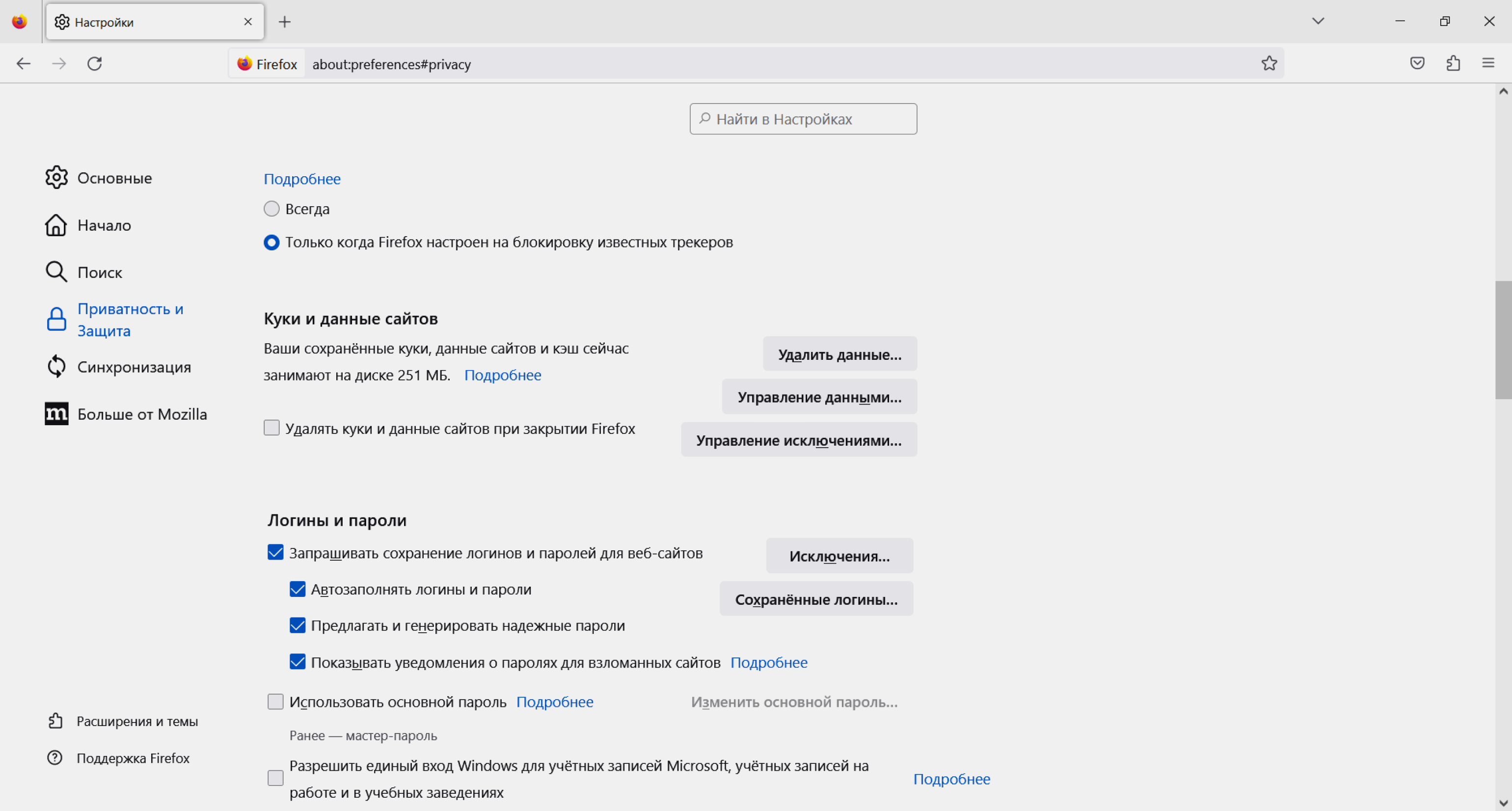The height and width of the screenshot is (811, 1512).
Task: Click Подробнее link for взломанных сайтов
Action: [x=769, y=663]
